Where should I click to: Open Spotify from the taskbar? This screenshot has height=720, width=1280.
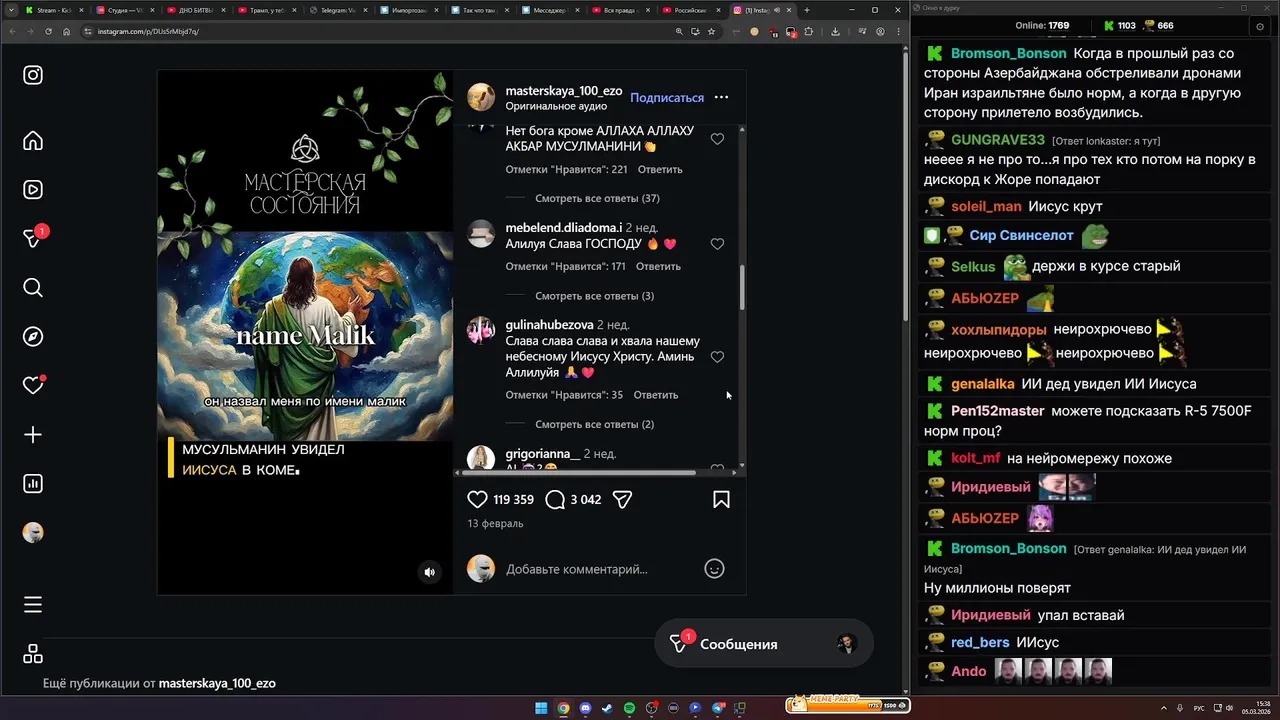click(629, 708)
